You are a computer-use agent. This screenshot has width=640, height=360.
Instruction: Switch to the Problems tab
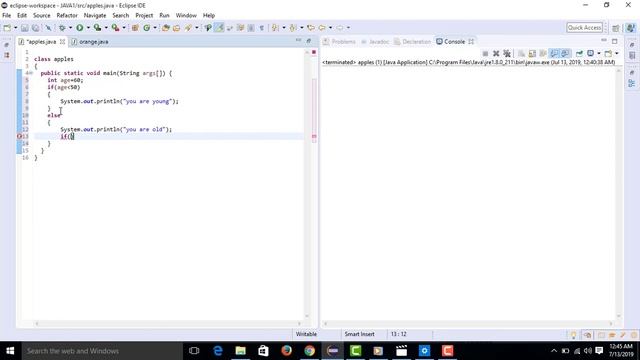pyautogui.click(x=340, y=42)
